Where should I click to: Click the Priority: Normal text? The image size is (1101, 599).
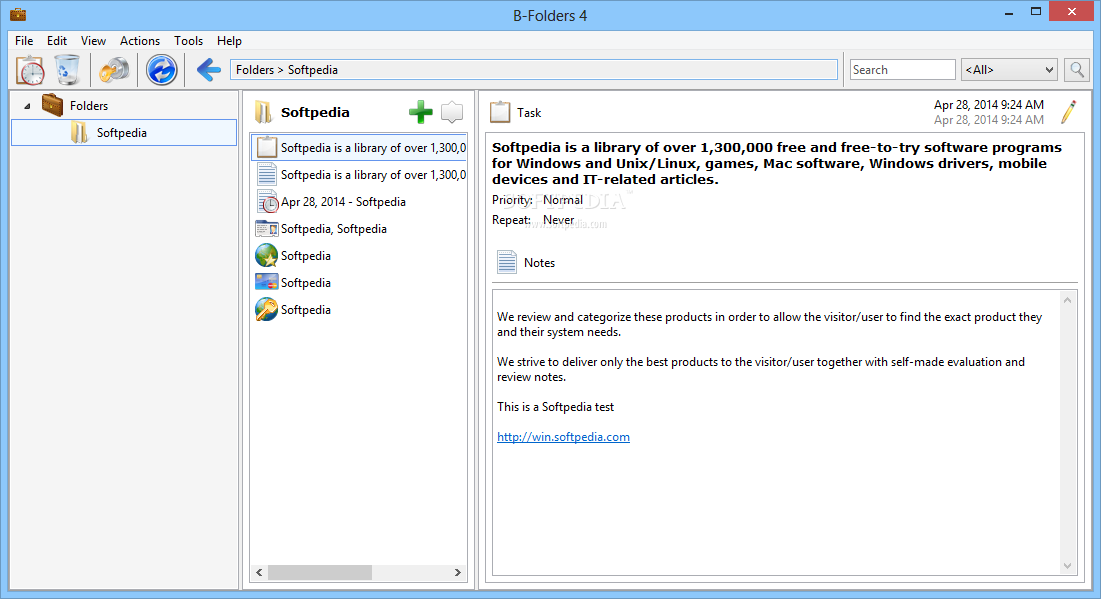pyautogui.click(x=537, y=200)
